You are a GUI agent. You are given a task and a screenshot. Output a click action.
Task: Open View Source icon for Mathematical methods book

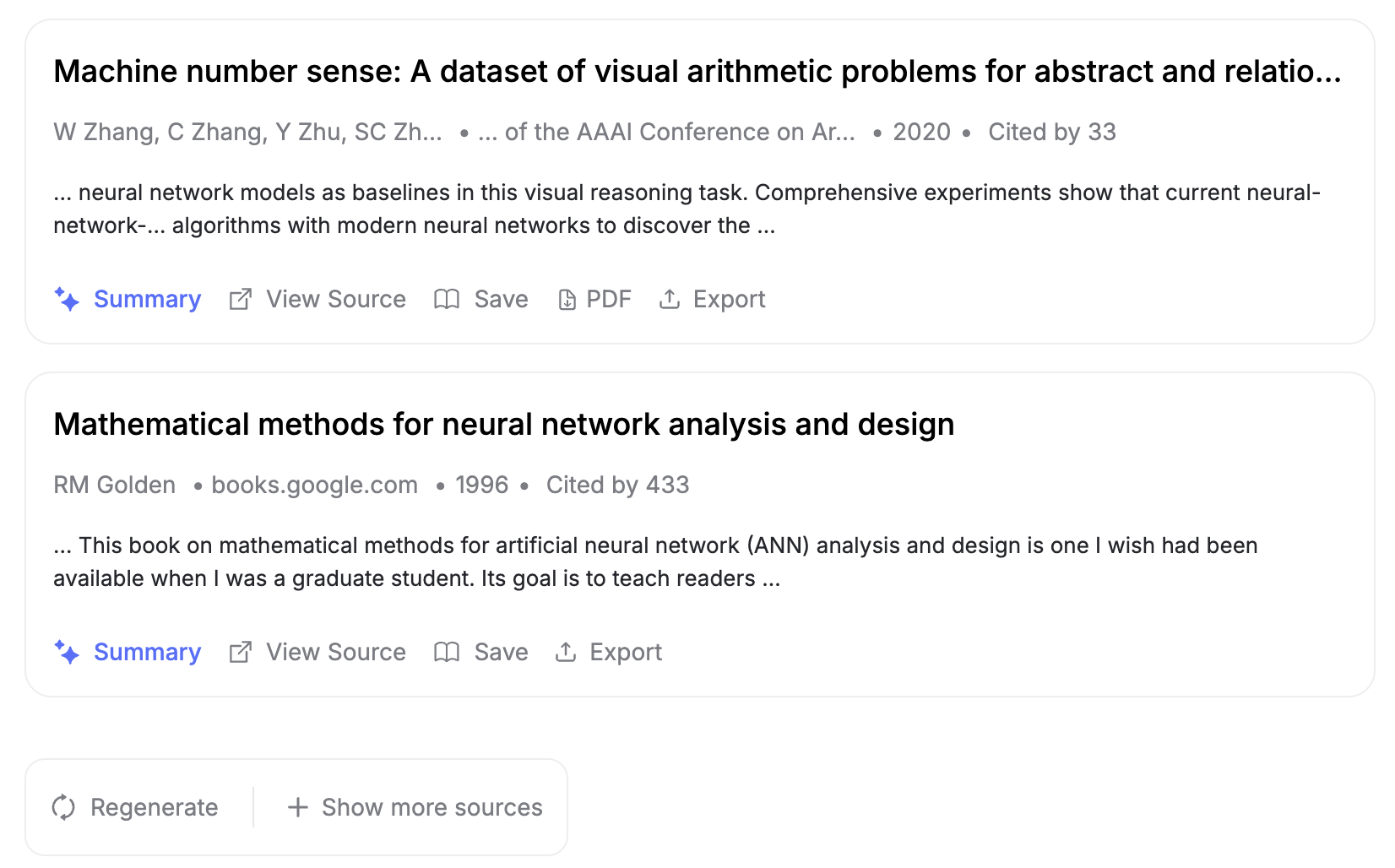pos(241,652)
